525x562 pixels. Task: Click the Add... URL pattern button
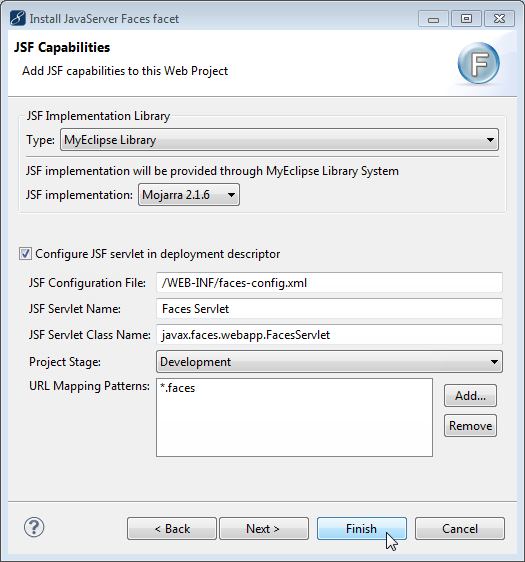point(470,396)
